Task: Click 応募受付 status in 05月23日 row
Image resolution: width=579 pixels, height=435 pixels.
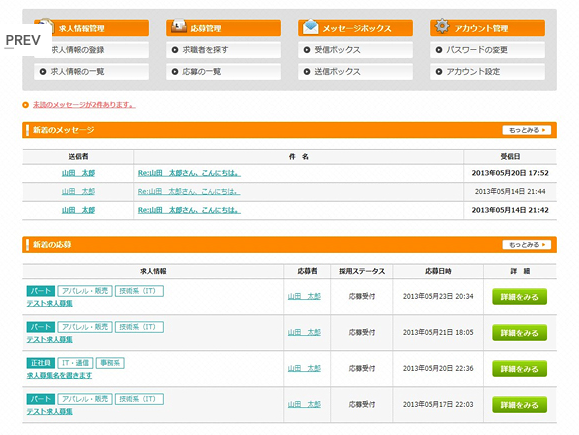Action: [x=362, y=296]
